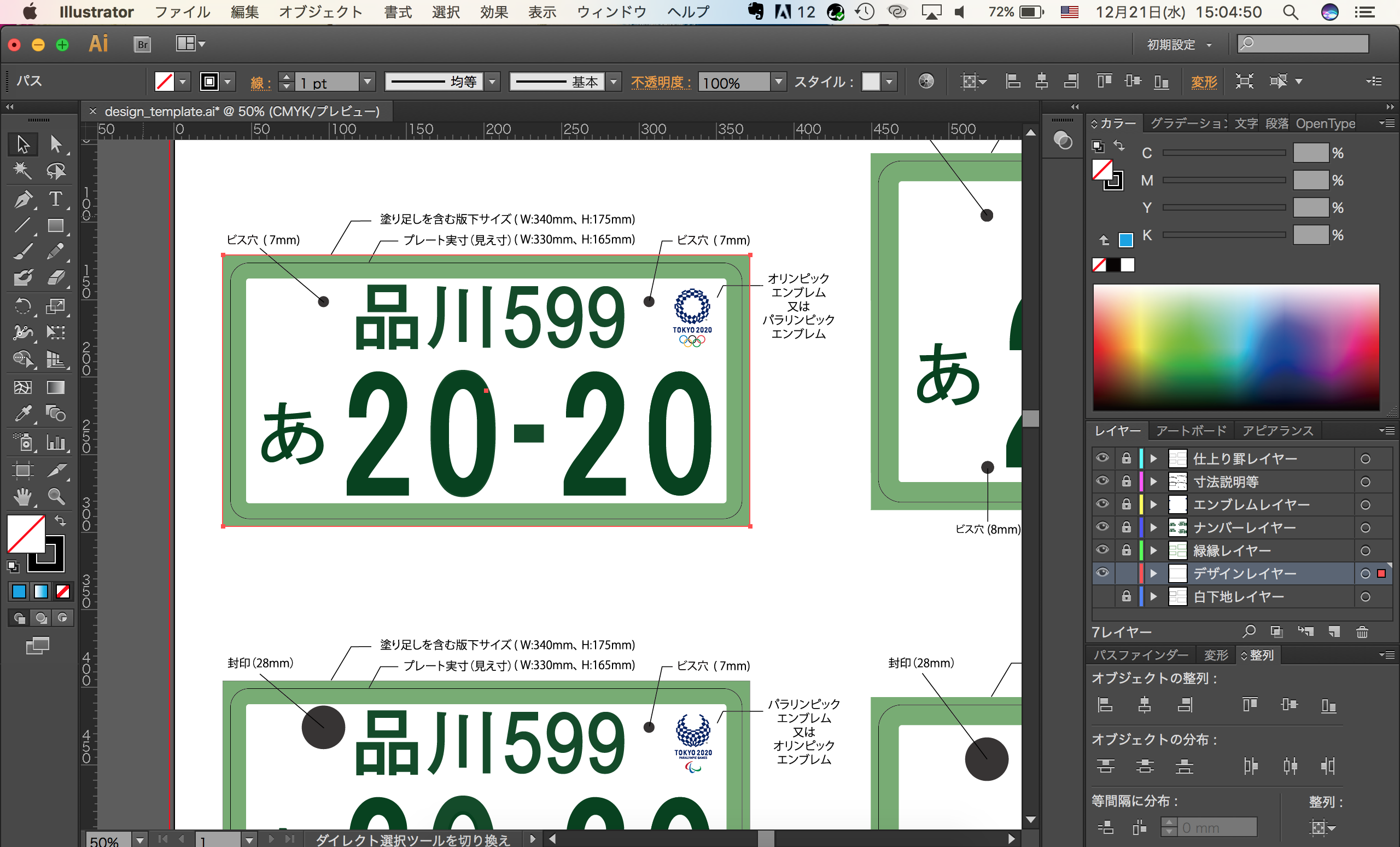Viewport: 1400px width, 847px height.
Task: Swap fill and stroke arrows in toolbox
Action: (60, 520)
